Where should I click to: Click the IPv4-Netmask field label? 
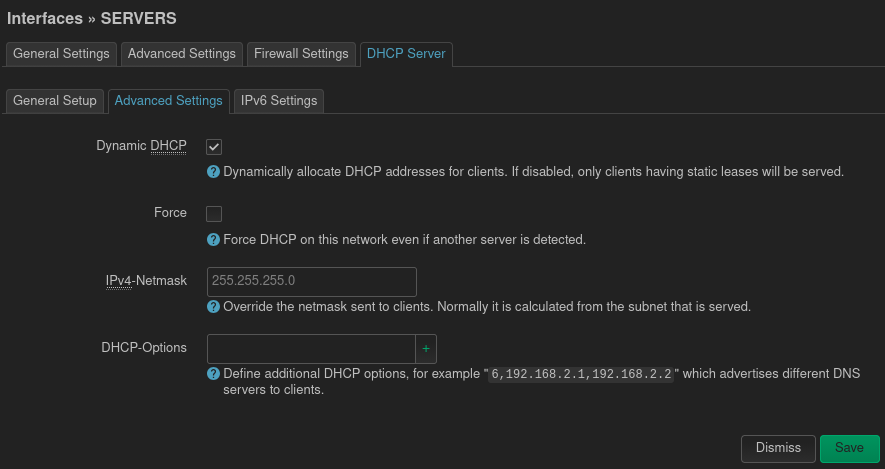[x=146, y=281]
